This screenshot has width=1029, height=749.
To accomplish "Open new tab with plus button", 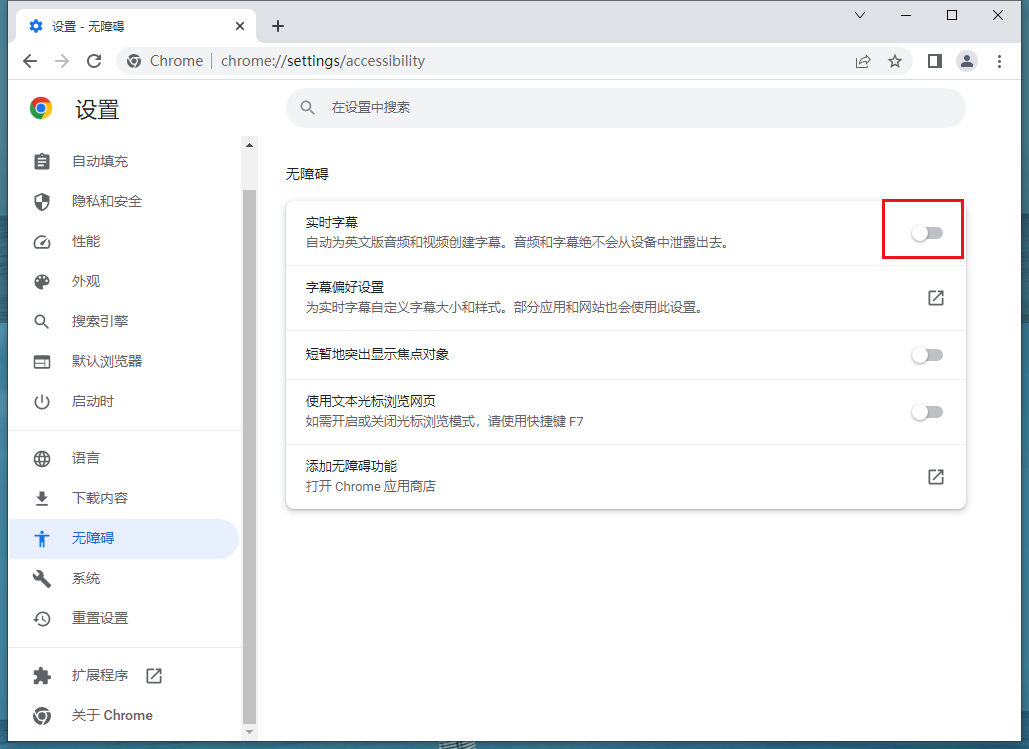I will (x=278, y=26).
